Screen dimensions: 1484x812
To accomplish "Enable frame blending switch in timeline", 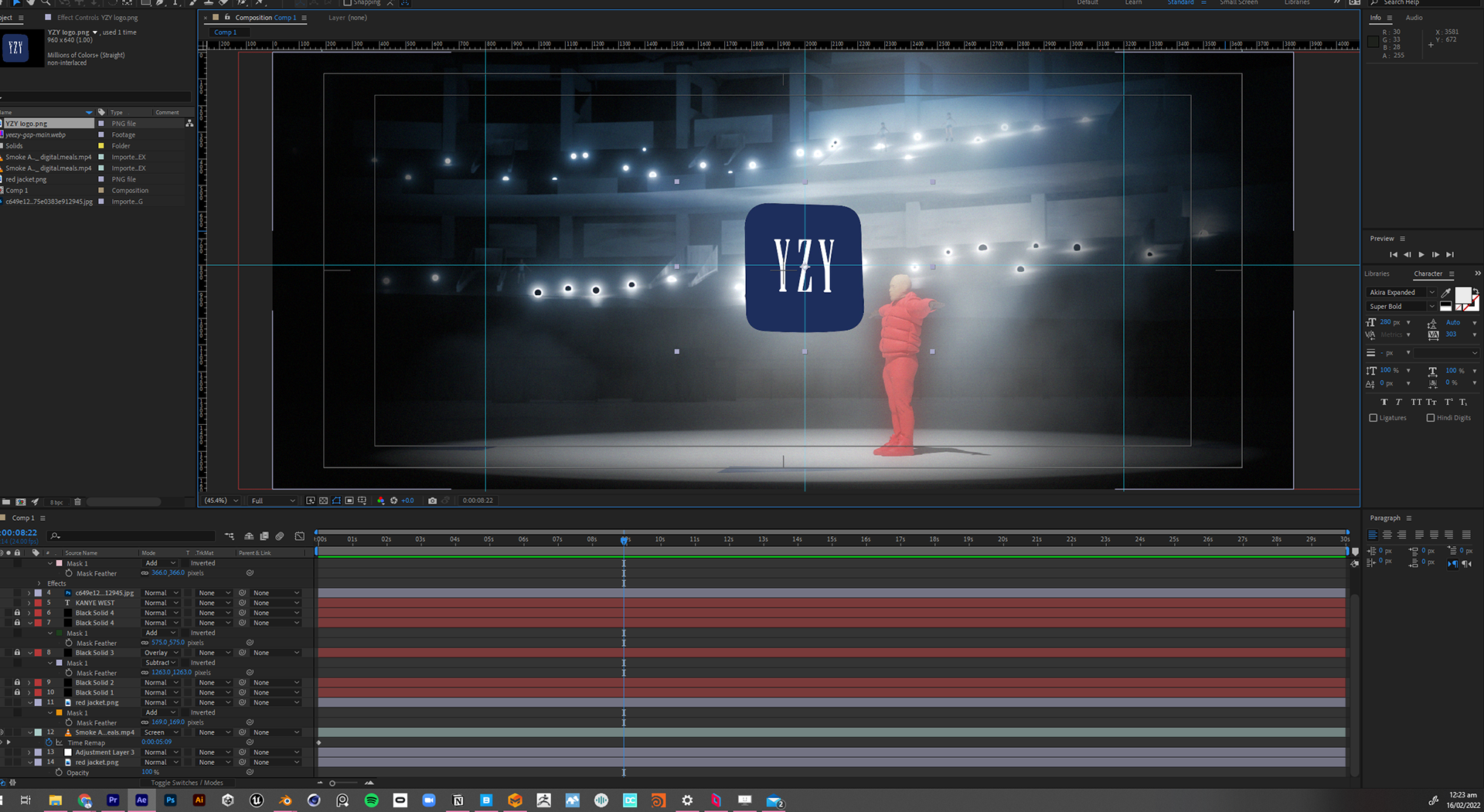I will [x=264, y=536].
